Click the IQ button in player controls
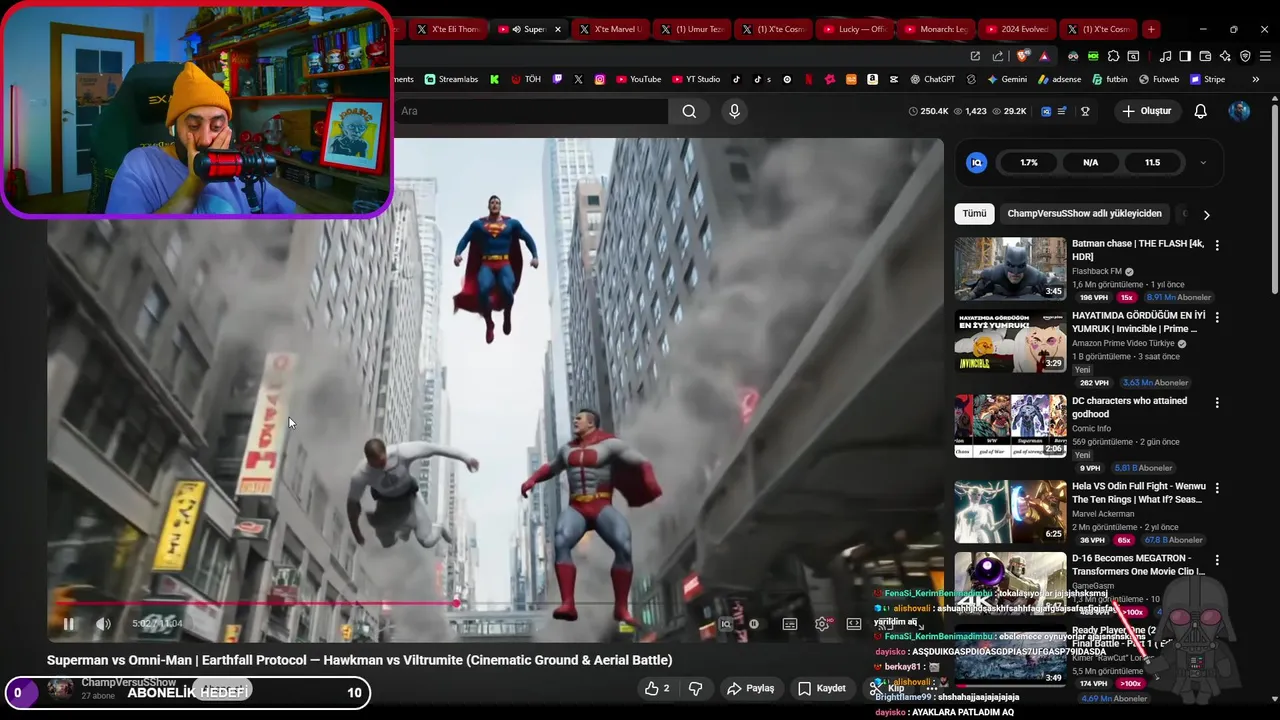Screen dimensions: 1280x720 click(x=726, y=624)
